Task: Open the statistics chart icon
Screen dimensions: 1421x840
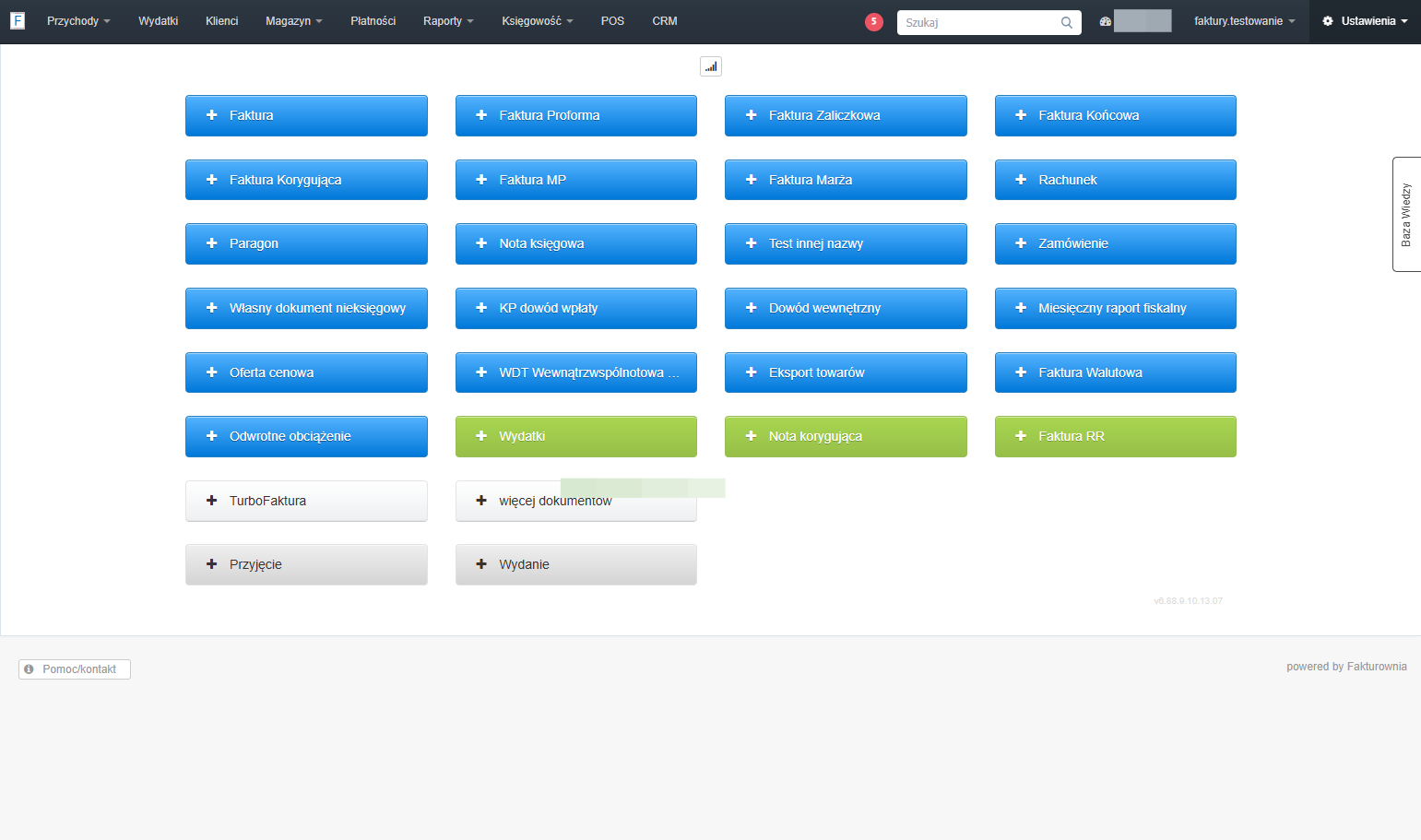Action: point(711,66)
